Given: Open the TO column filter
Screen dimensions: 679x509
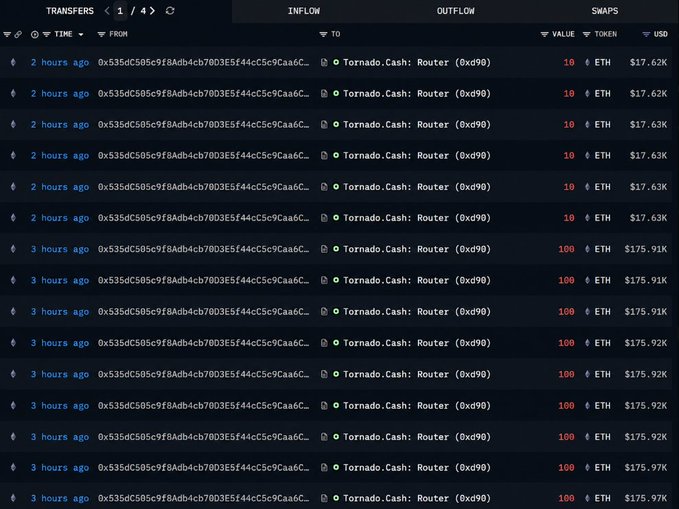Looking at the screenshot, I should click(323, 34).
